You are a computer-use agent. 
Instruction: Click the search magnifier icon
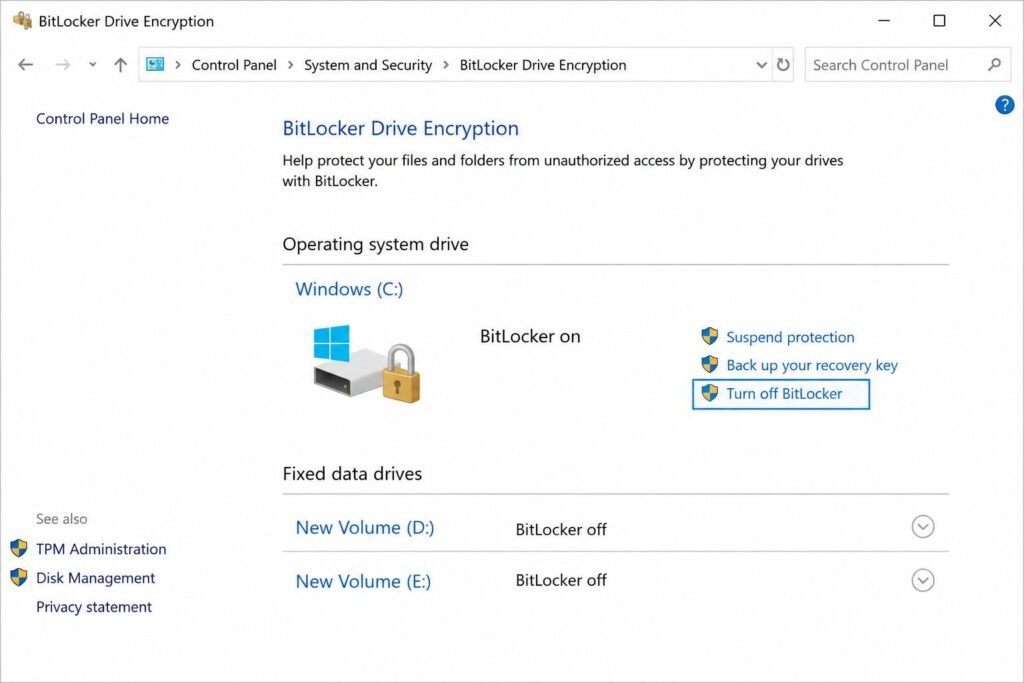[x=994, y=65]
